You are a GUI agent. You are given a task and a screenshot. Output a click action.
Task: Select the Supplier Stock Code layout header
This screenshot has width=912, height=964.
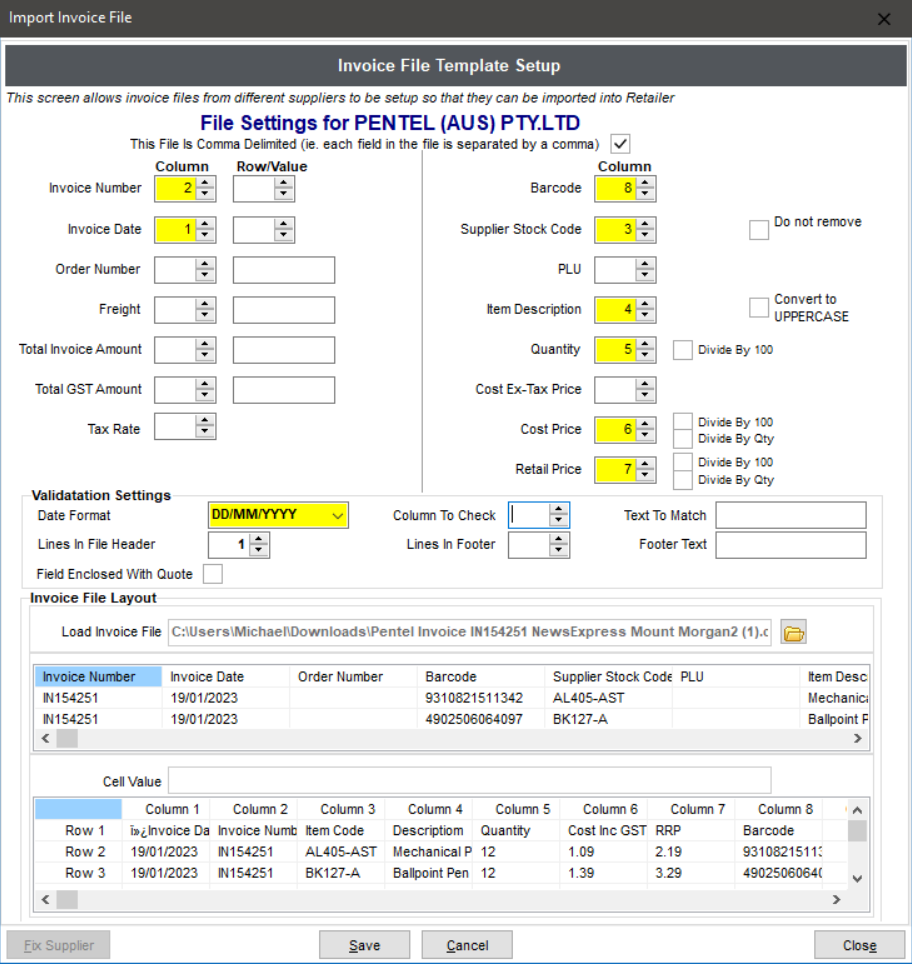pyautogui.click(x=609, y=676)
